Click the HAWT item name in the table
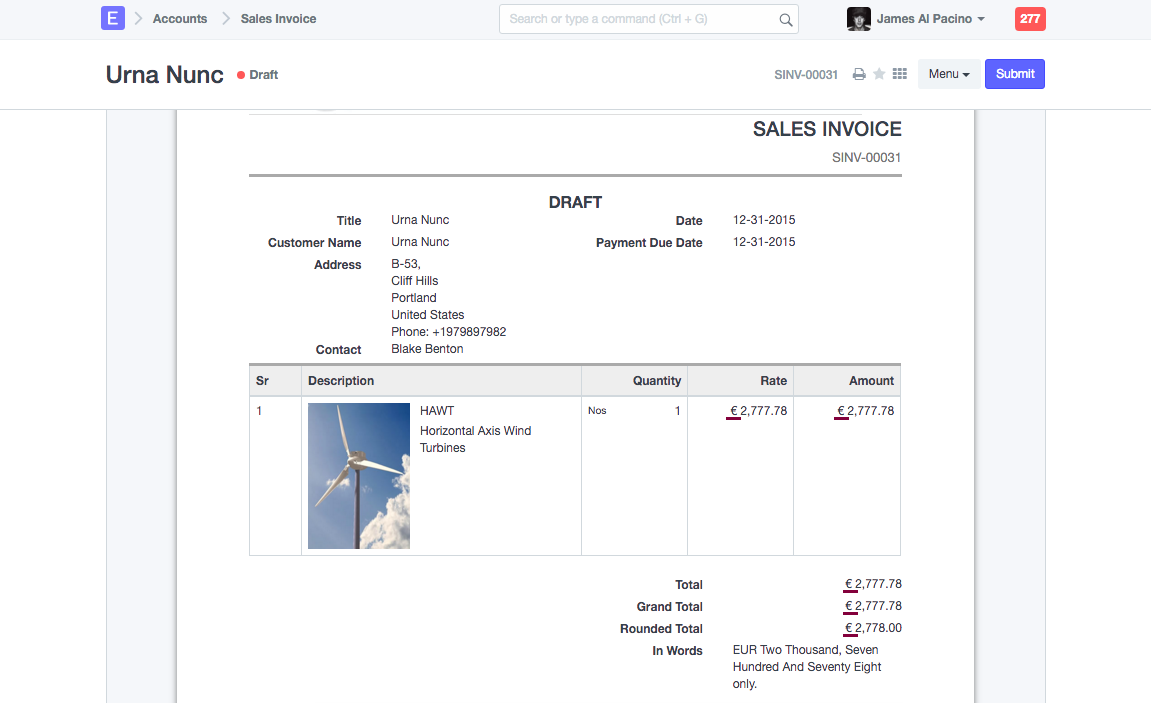 437,411
